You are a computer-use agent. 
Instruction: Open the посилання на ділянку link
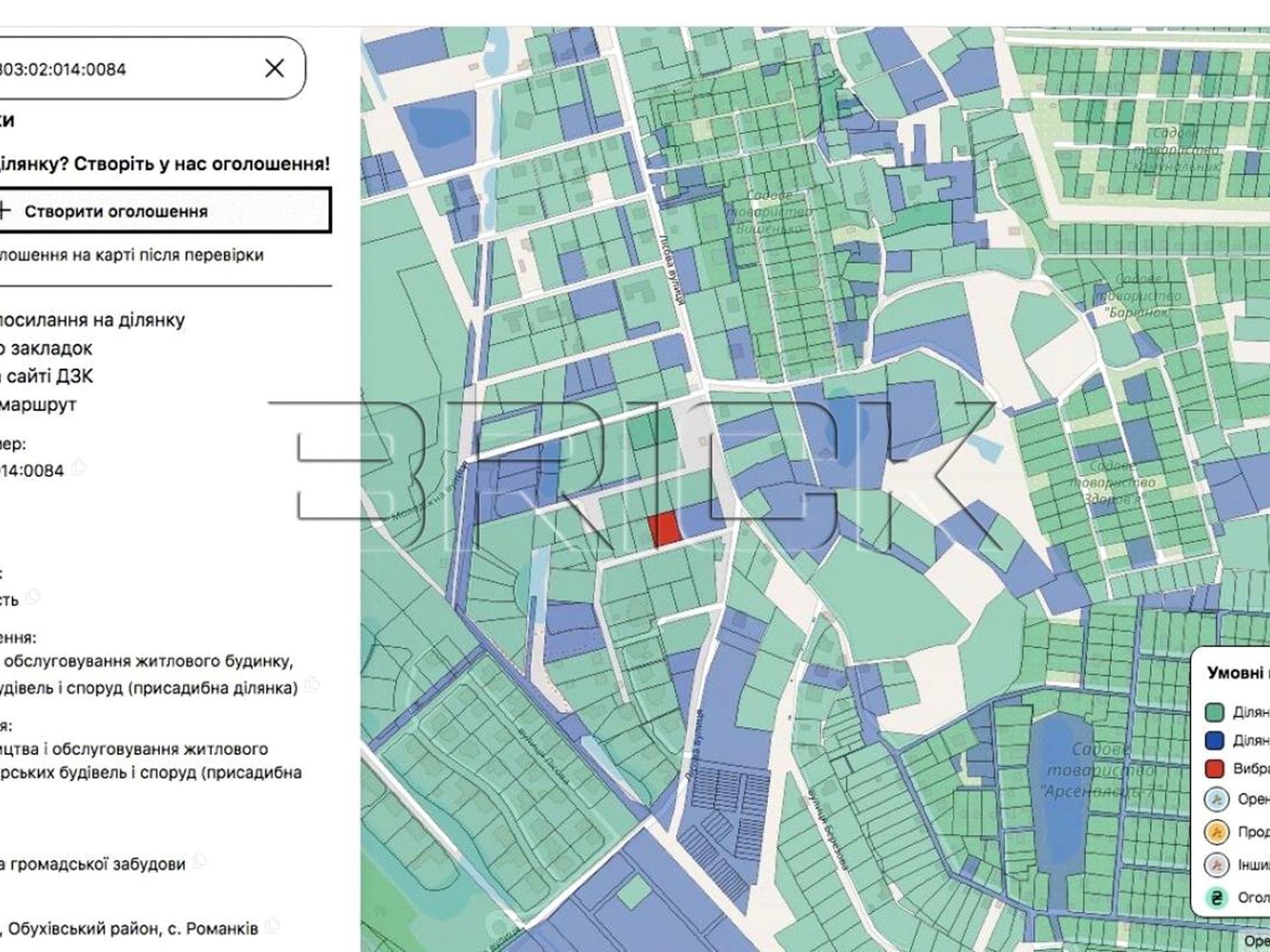(93, 320)
